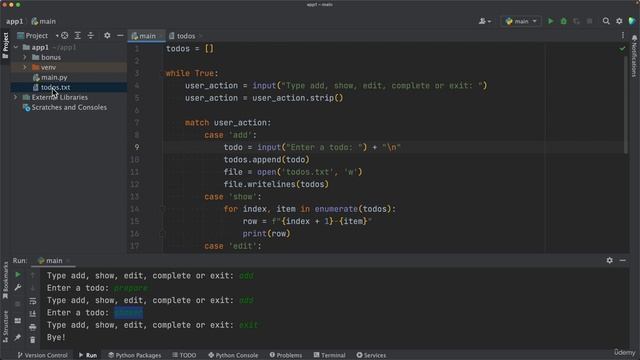
Task: Click the stop button in Run panel
Action: tap(18, 304)
